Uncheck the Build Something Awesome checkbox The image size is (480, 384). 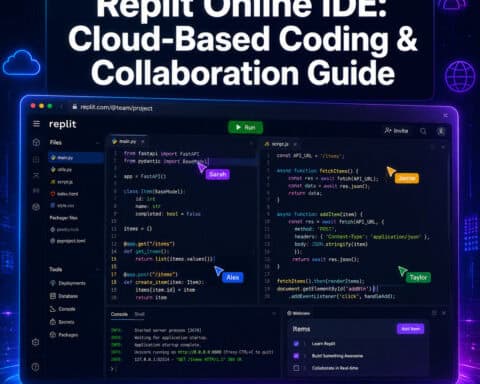click(x=296, y=356)
